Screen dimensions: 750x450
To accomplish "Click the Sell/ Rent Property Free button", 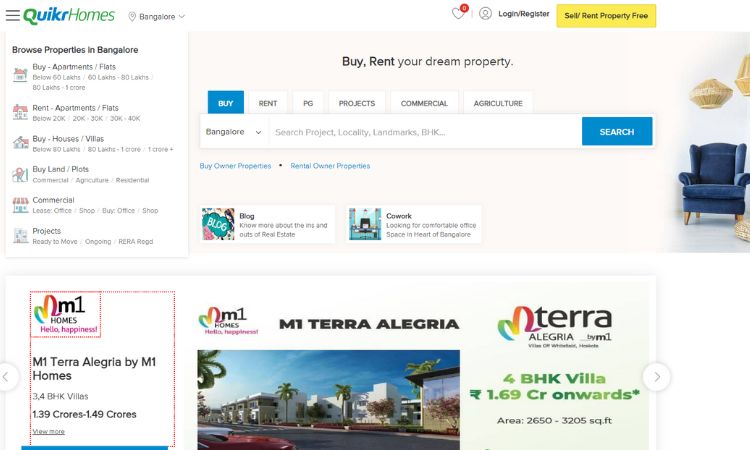I will (606, 16).
